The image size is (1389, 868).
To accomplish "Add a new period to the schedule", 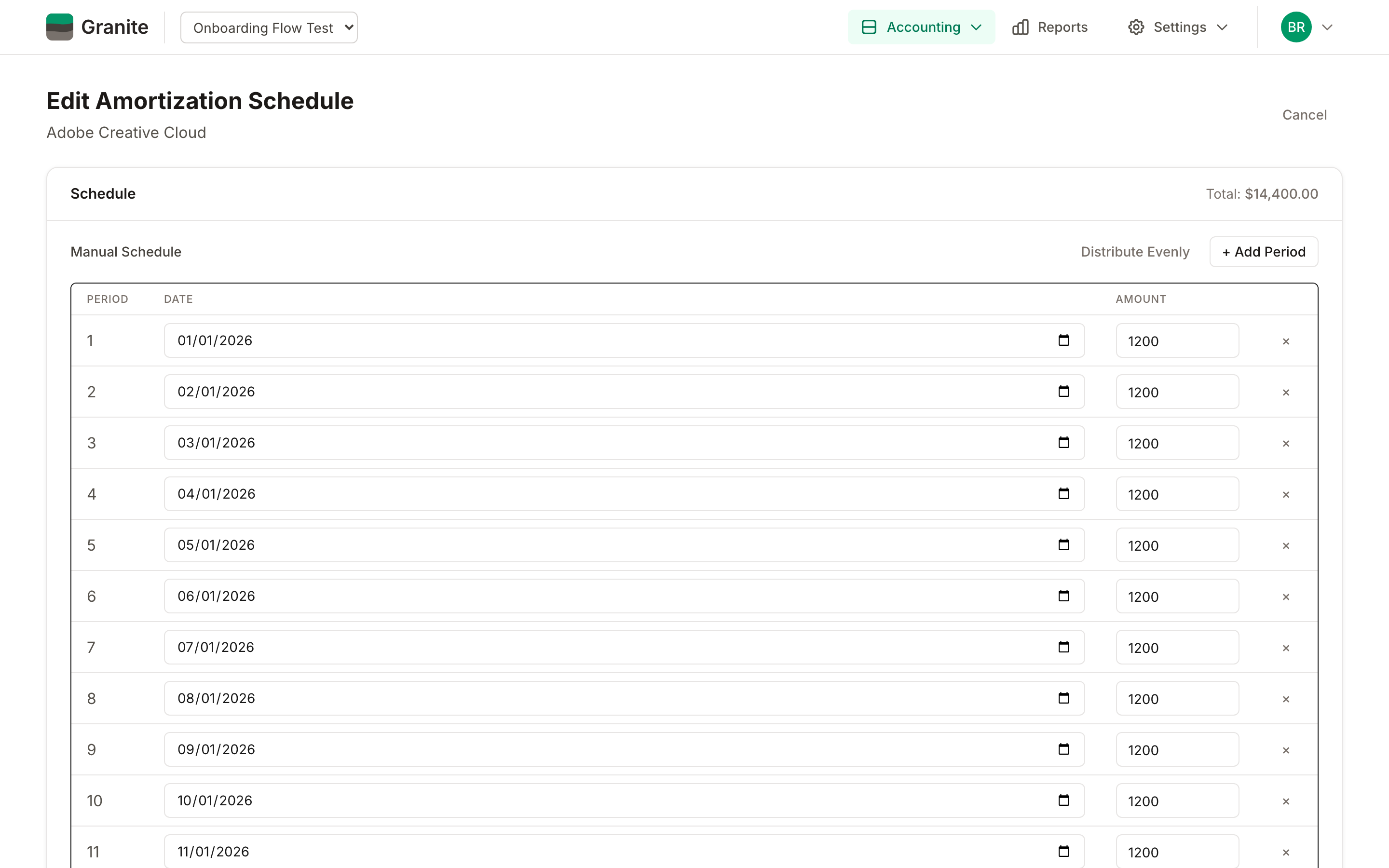I will (x=1263, y=251).
